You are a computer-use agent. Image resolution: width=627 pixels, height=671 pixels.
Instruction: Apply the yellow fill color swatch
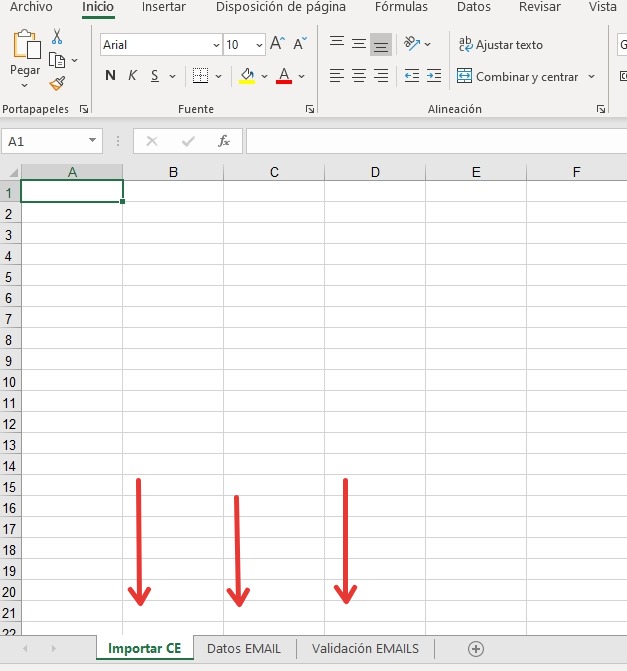(247, 76)
